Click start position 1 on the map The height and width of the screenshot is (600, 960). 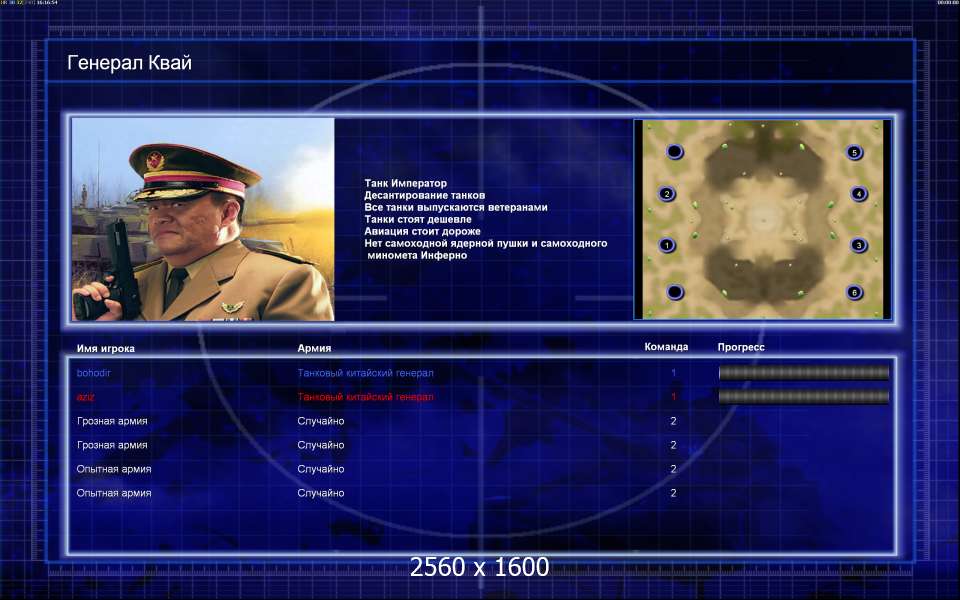(x=667, y=246)
